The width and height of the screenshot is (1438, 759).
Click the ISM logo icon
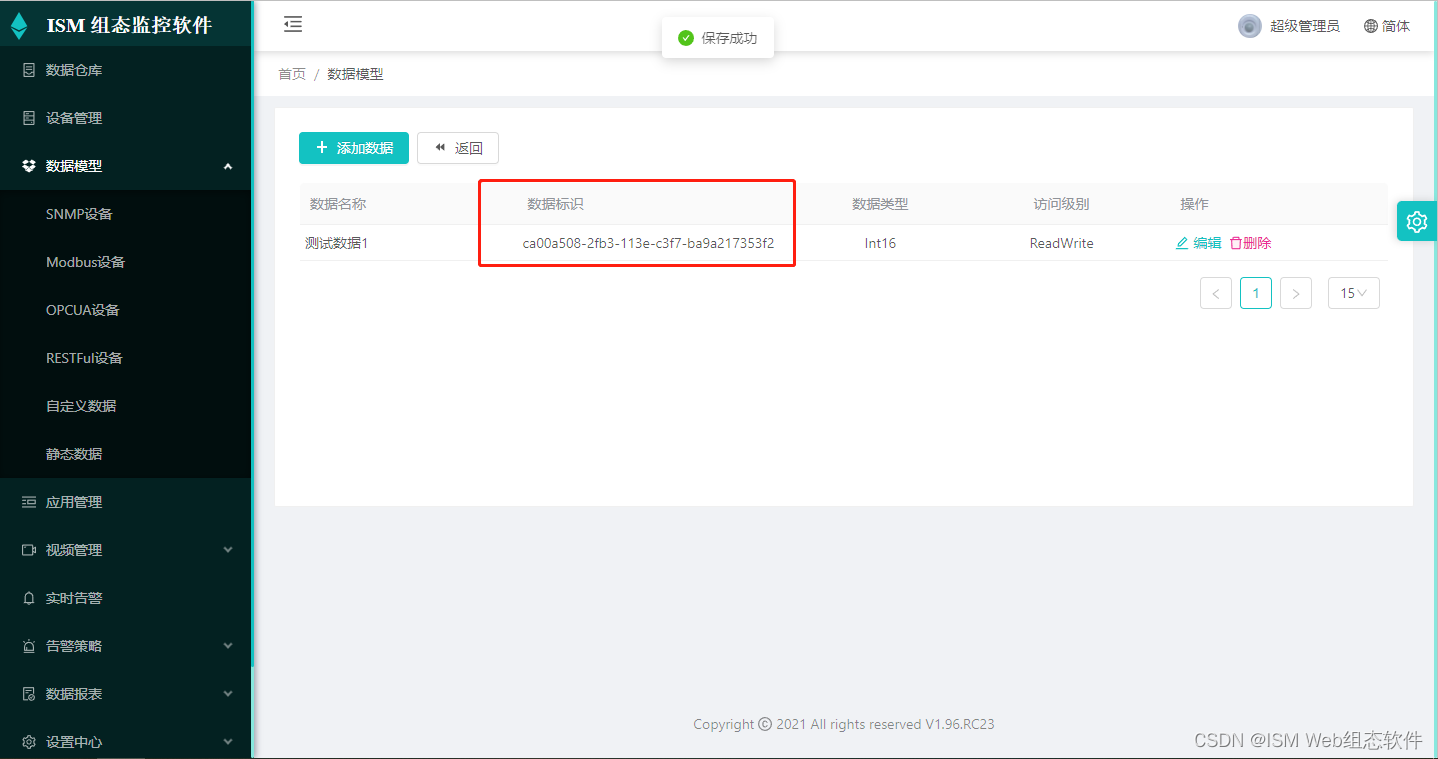(x=19, y=26)
